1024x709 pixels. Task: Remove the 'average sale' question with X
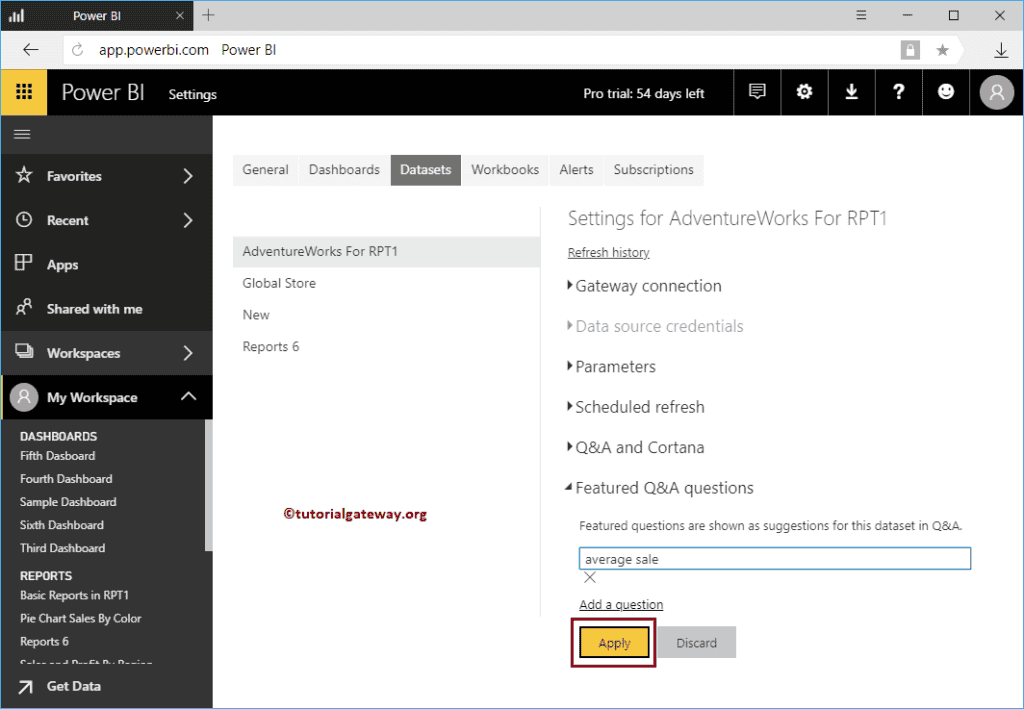point(590,578)
